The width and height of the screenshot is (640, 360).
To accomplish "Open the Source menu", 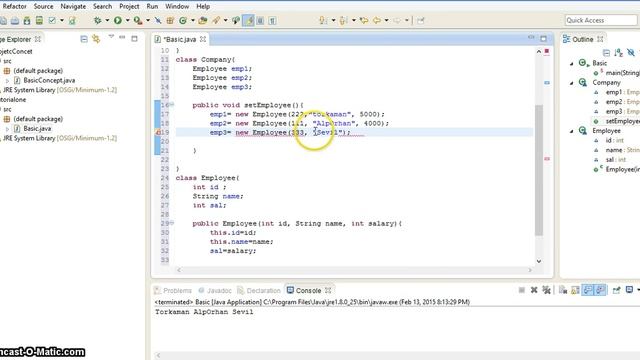I will click(x=43, y=7).
